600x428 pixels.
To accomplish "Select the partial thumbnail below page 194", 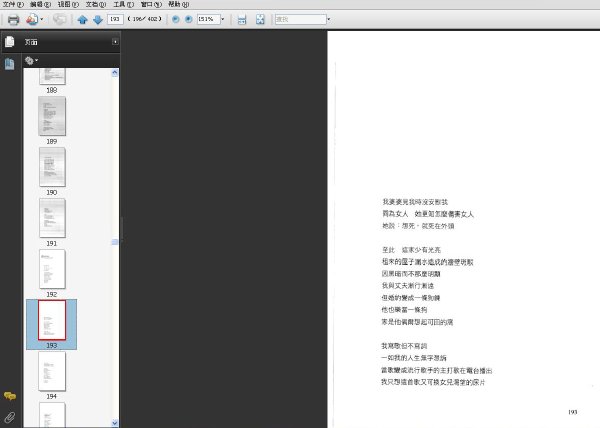I will point(52,415).
